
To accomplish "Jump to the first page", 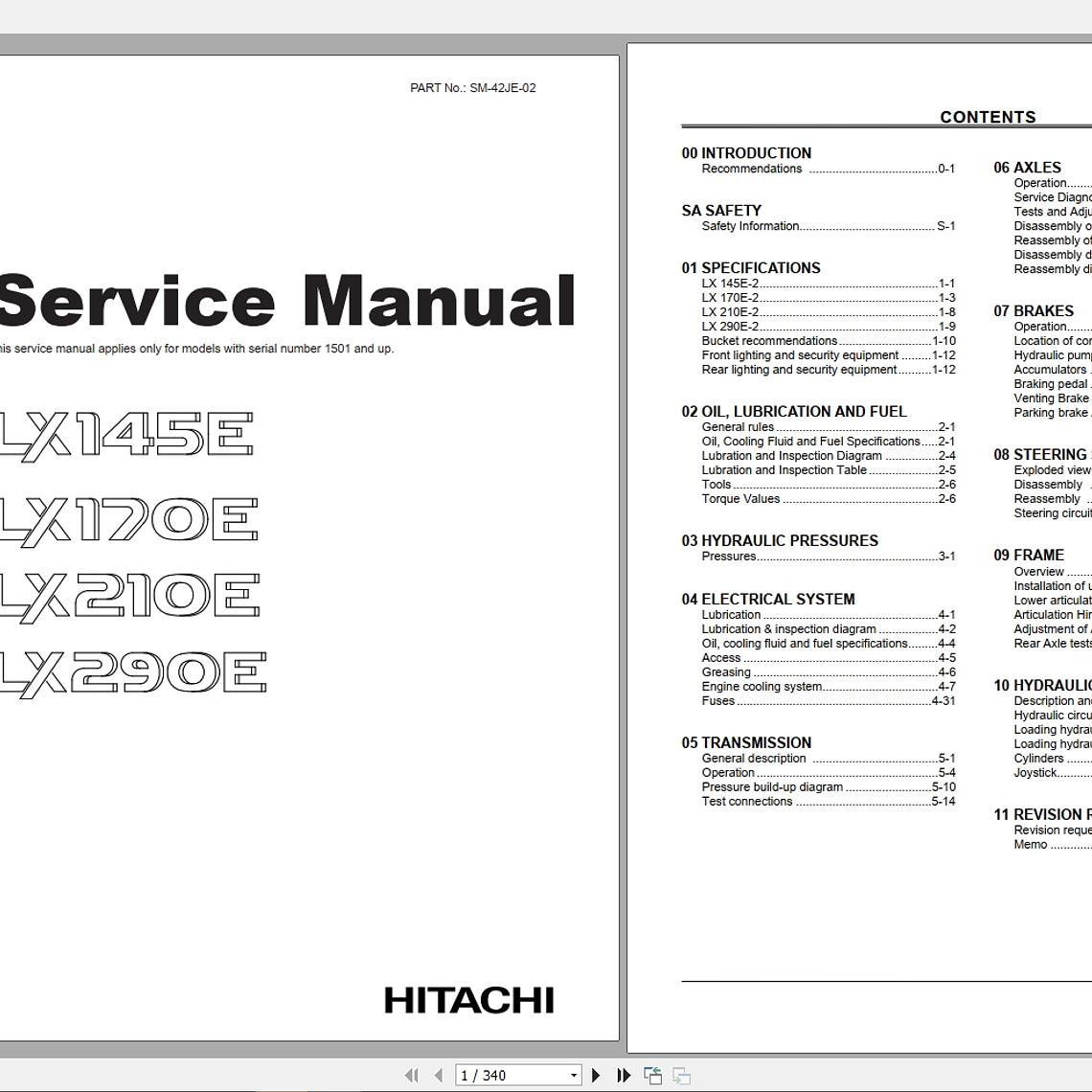I will (x=412, y=1074).
